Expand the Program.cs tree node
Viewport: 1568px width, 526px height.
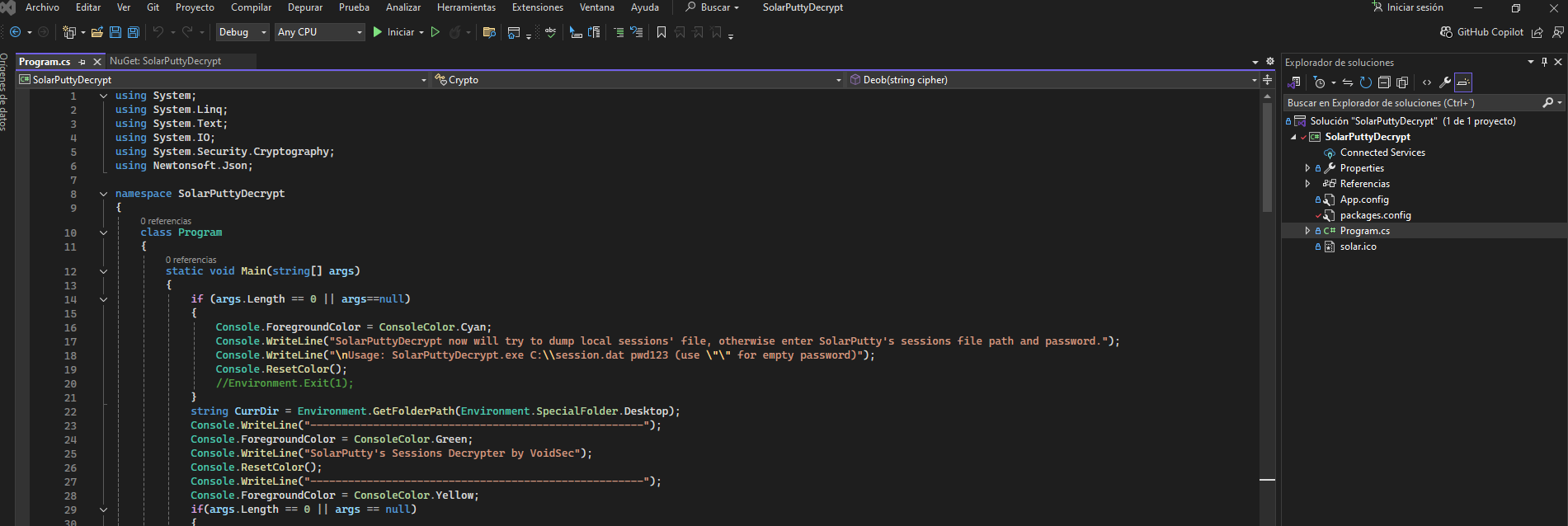coord(1307,231)
